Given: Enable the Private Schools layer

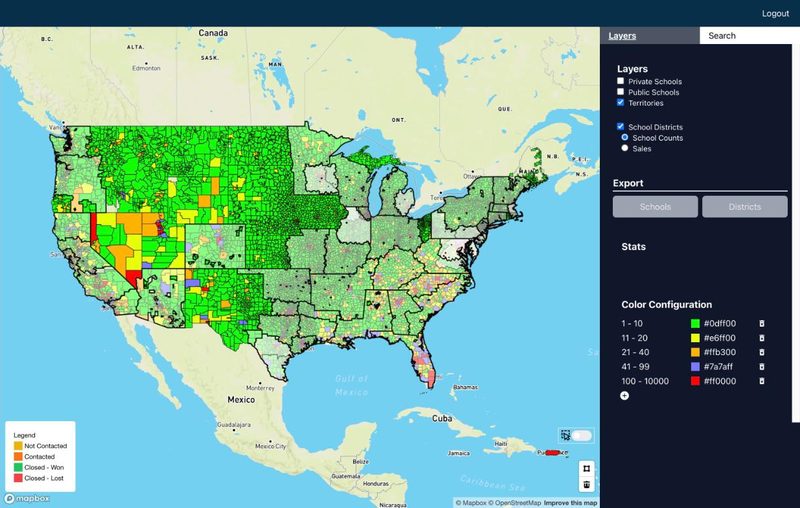Looking at the screenshot, I should point(620,81).
